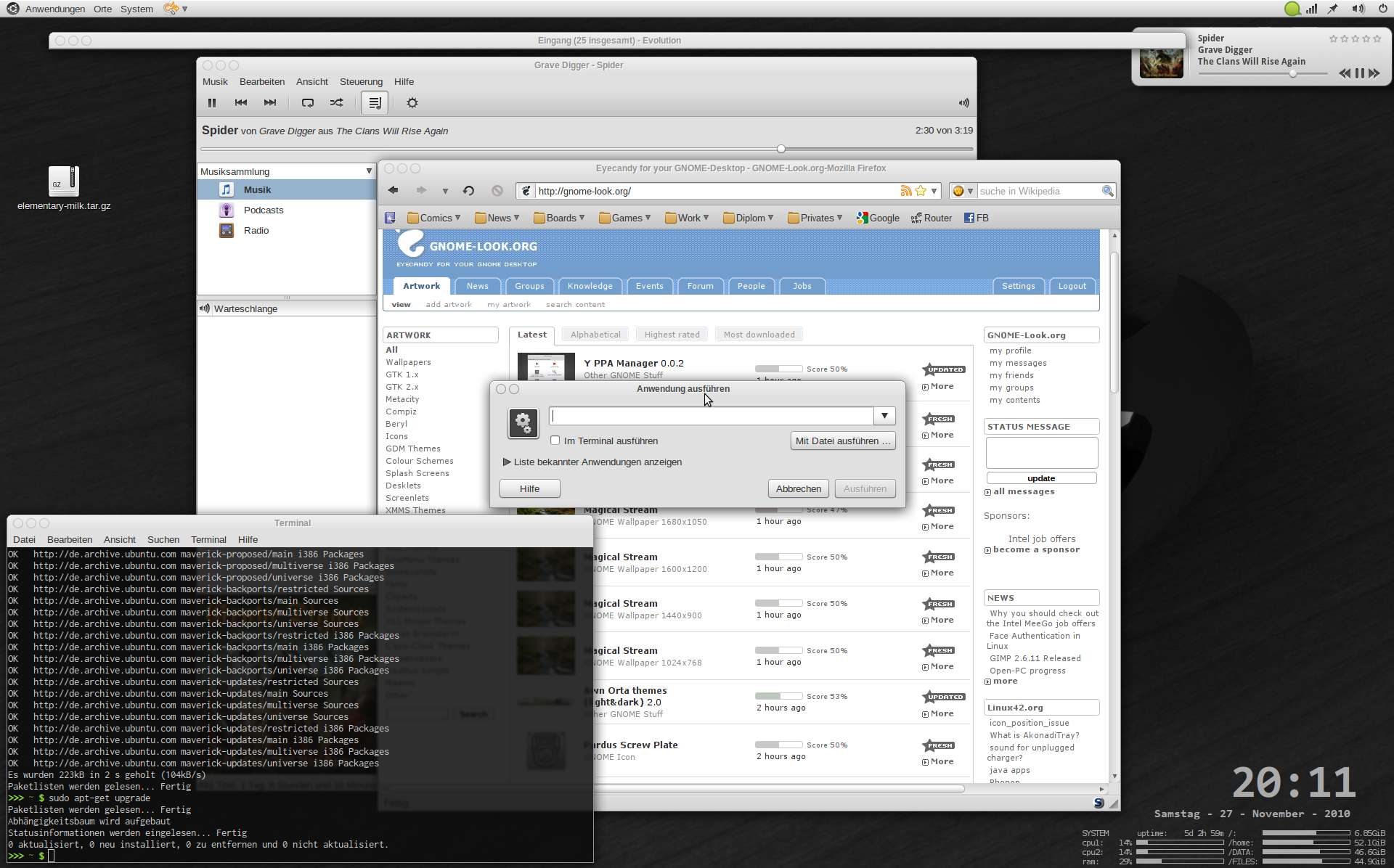This screenshot has width=1394, height=868.
Task: Select the Highest rated tab
Action: (x=672, y=335)
